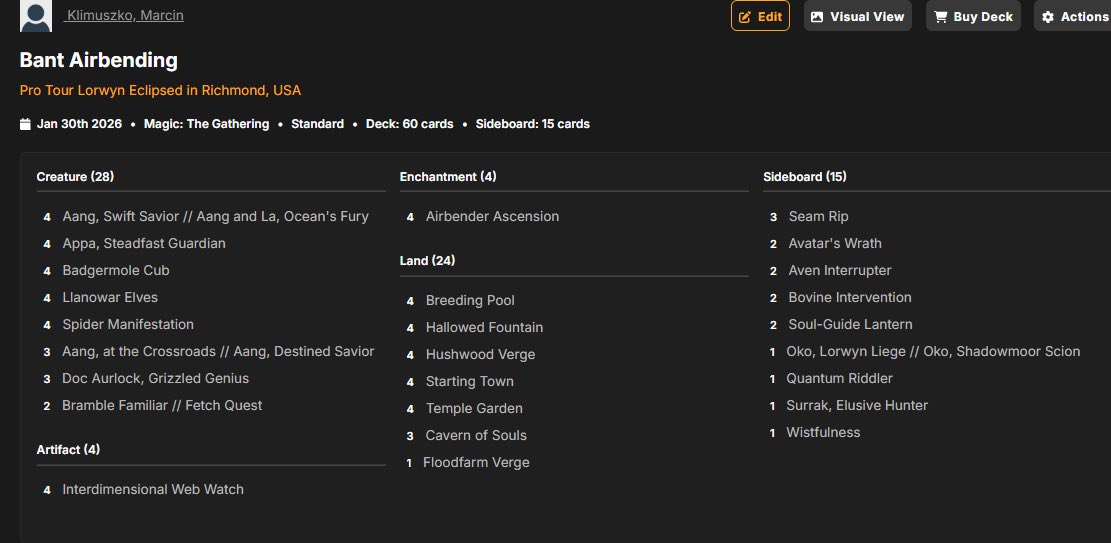Viewport: 1111px width, 543px height.
Task: Click the Land (24) section header
Action: point(427,261)
